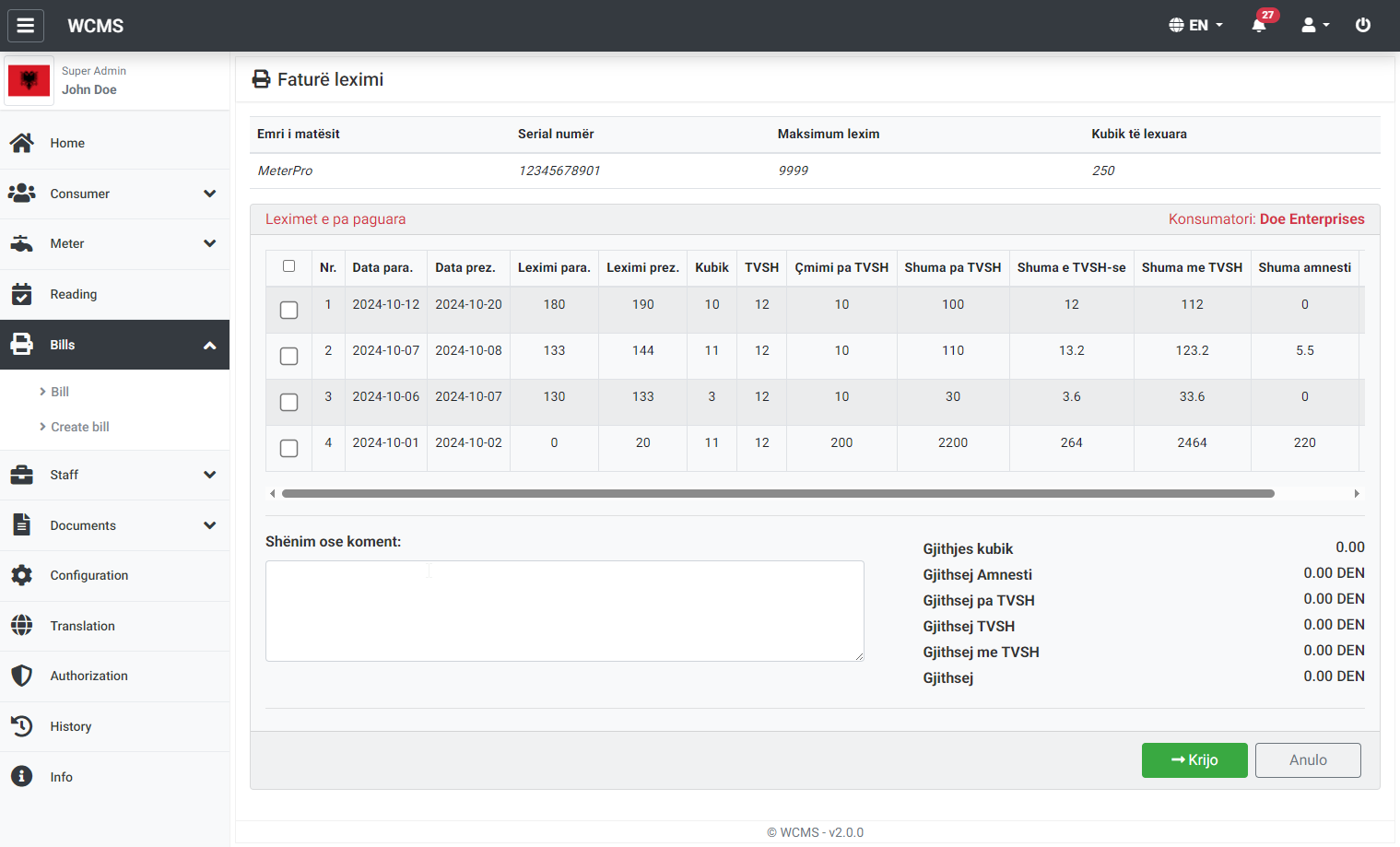Click the Kubik të lexuara value 250
Image resolution: width=1400 pixels, height=847 pixels.
[x=1103, y=171]
